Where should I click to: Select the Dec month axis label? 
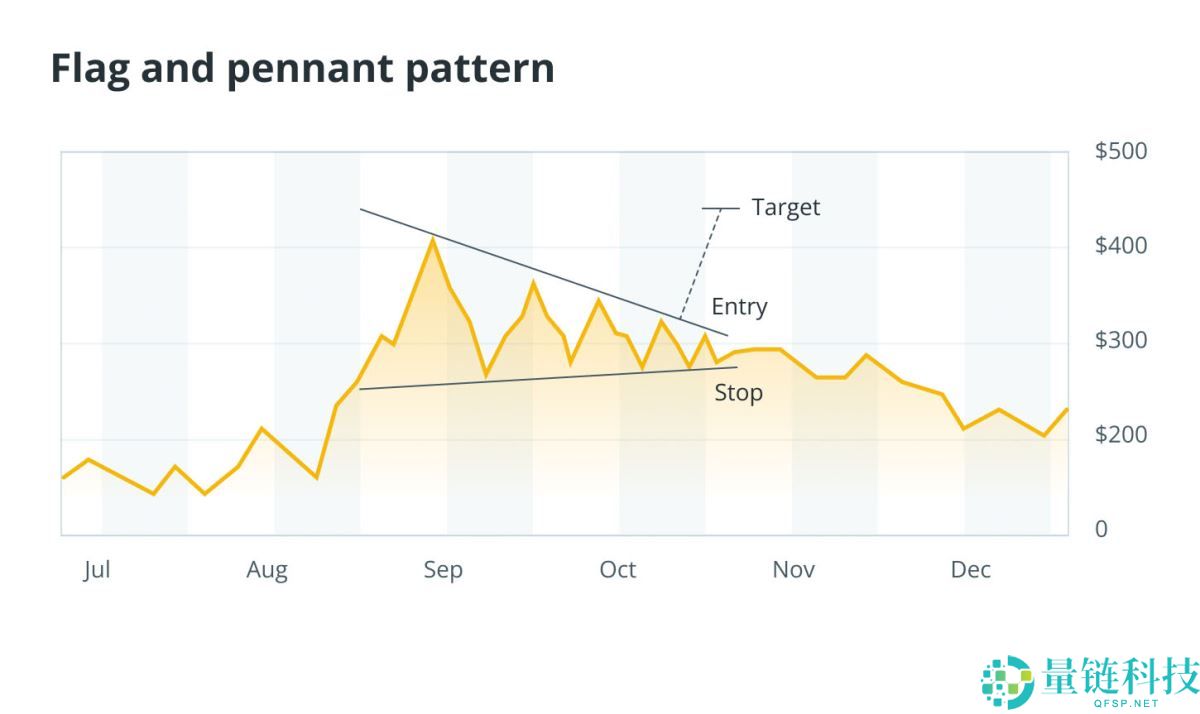tap(970, 570)
